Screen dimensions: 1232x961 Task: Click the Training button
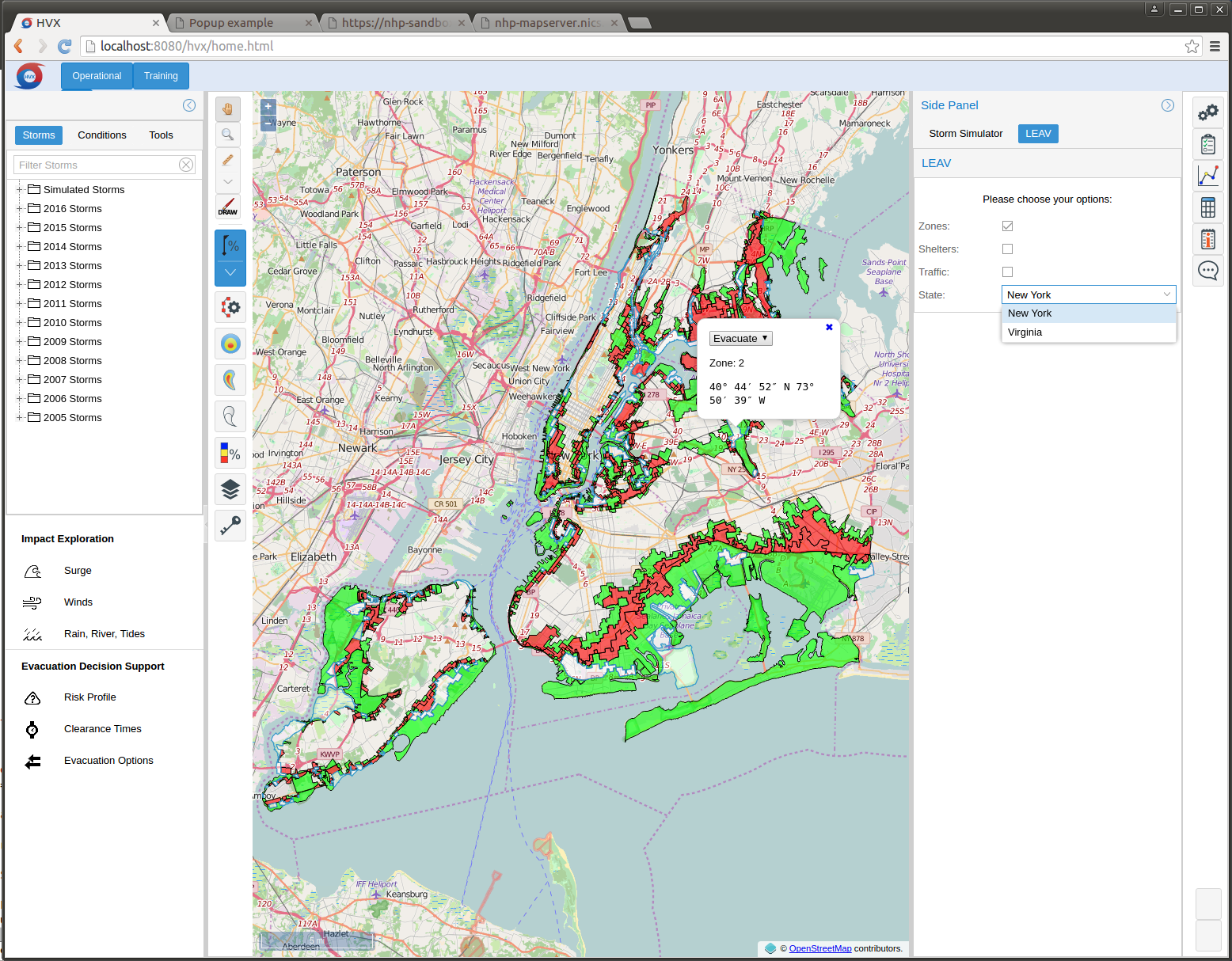[161, 76]
